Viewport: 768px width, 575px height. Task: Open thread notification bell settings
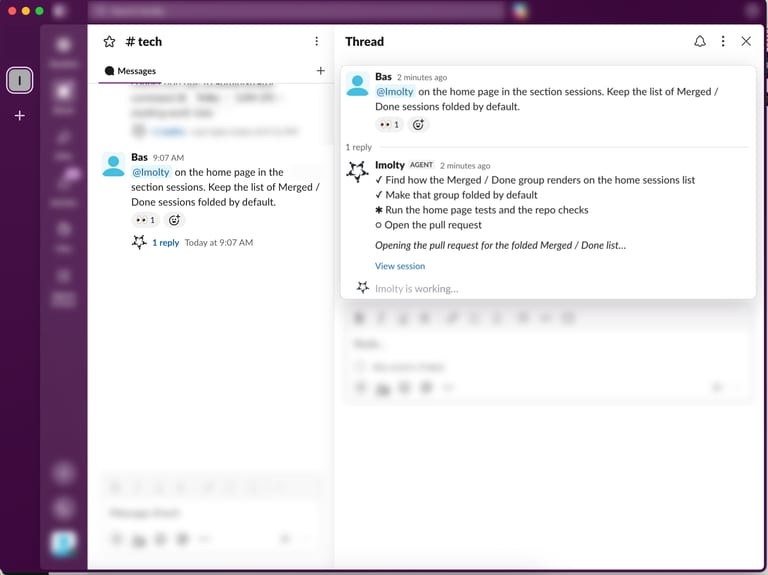pyautogui.click(x=700, y=41)
